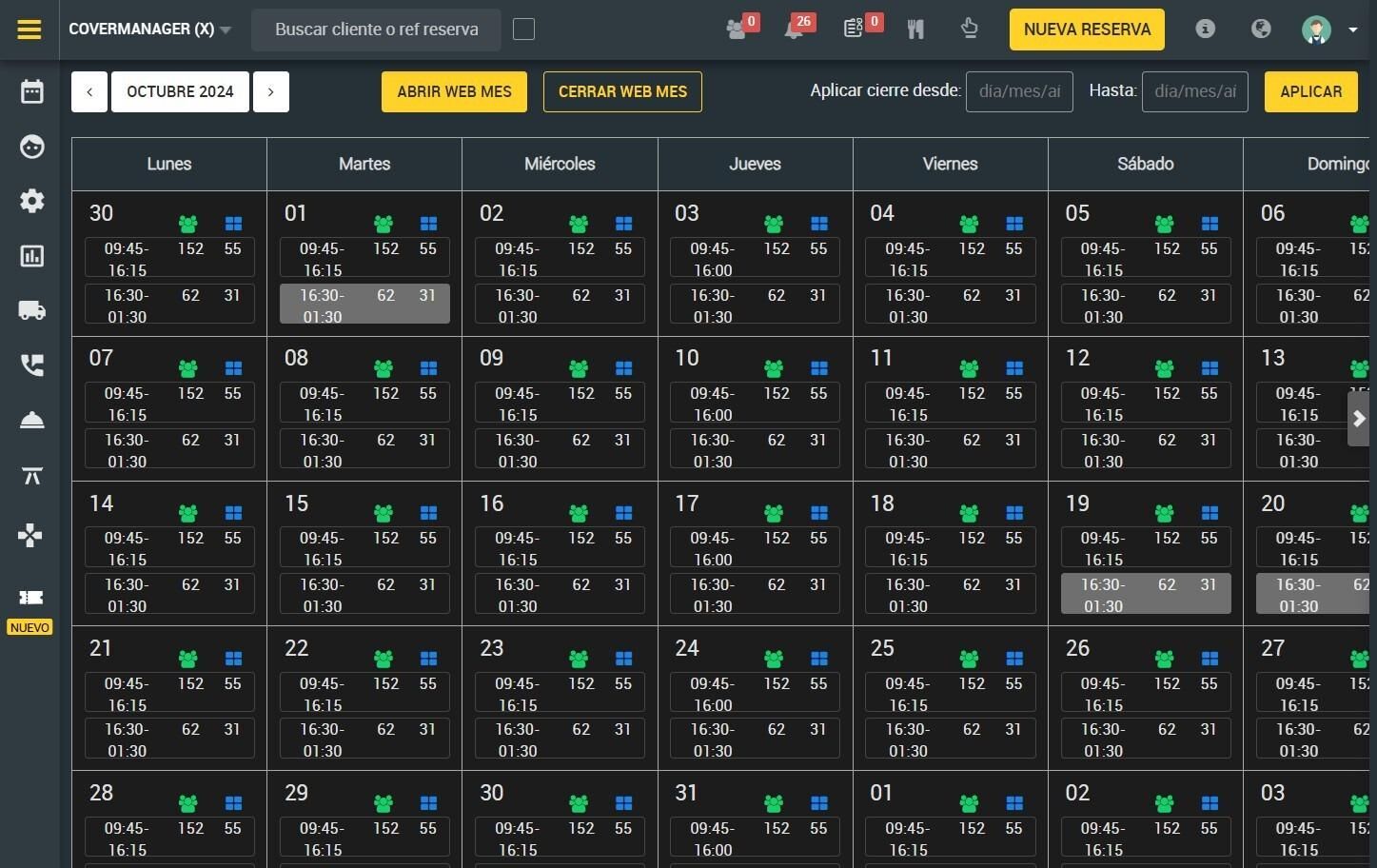Toggle green people icon on day 01

pyautogui.click(x=384, y=224)
